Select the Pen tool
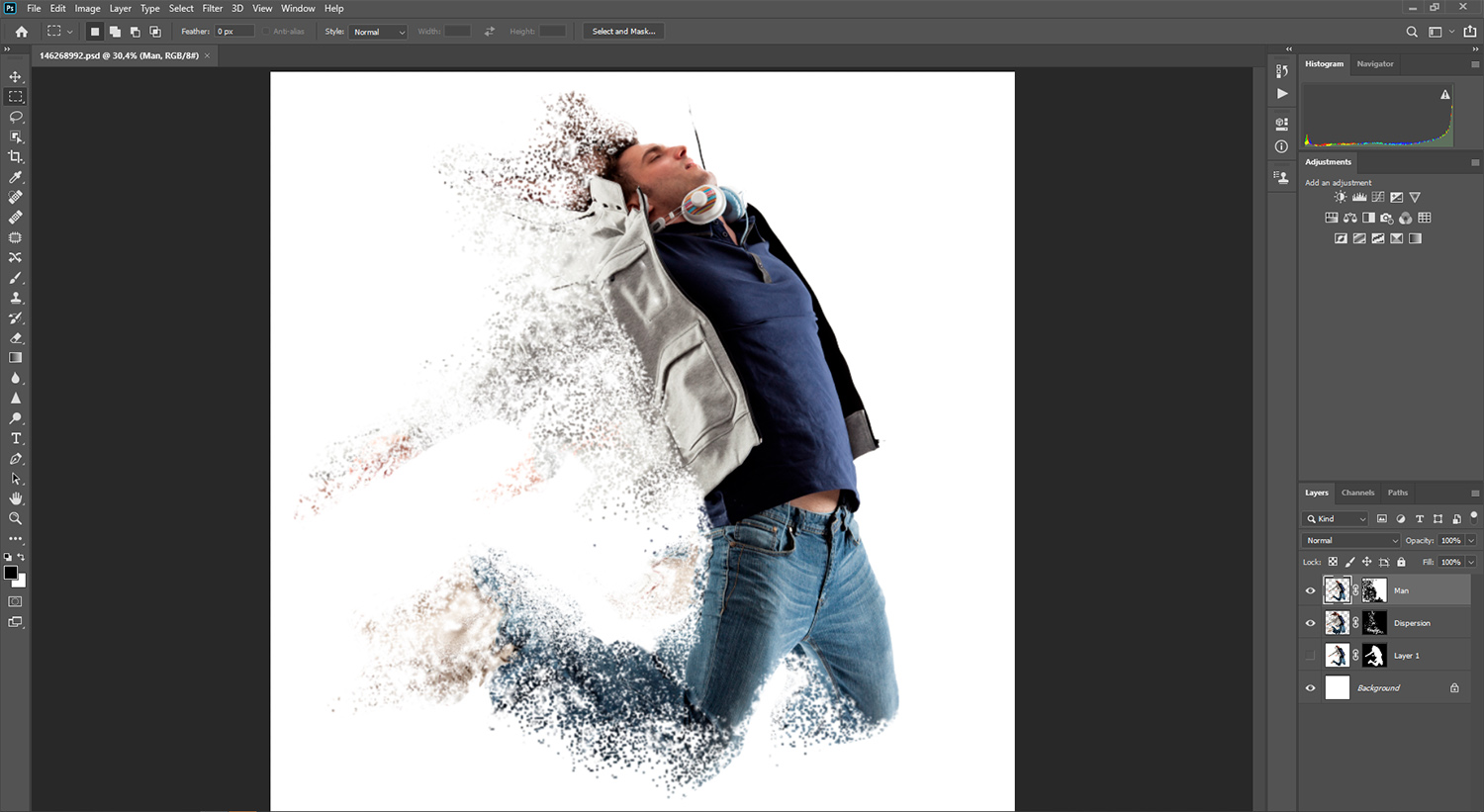The width and height of the screenshot is (1484, 812). click(x=15, y=458)
